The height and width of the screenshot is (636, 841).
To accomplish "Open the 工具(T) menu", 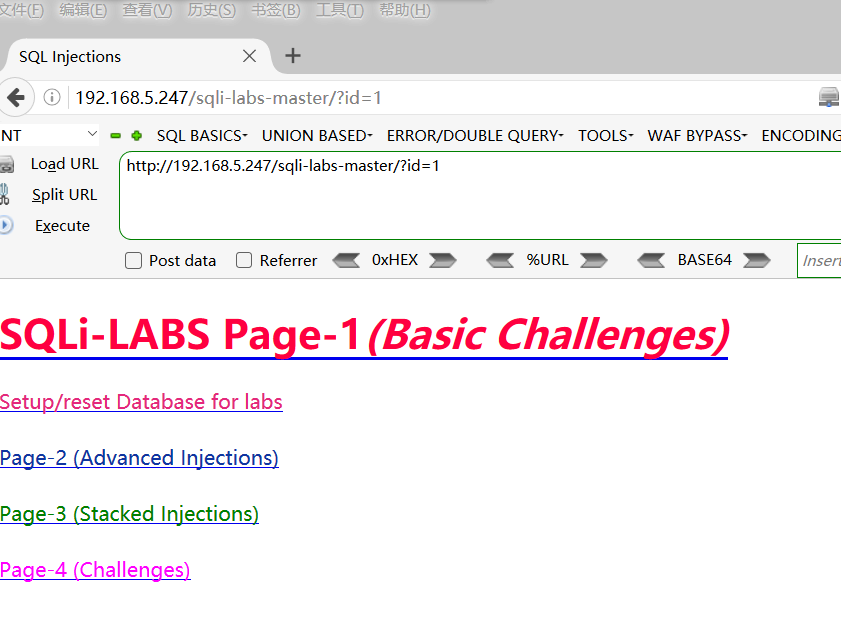I will coord(340,10).
